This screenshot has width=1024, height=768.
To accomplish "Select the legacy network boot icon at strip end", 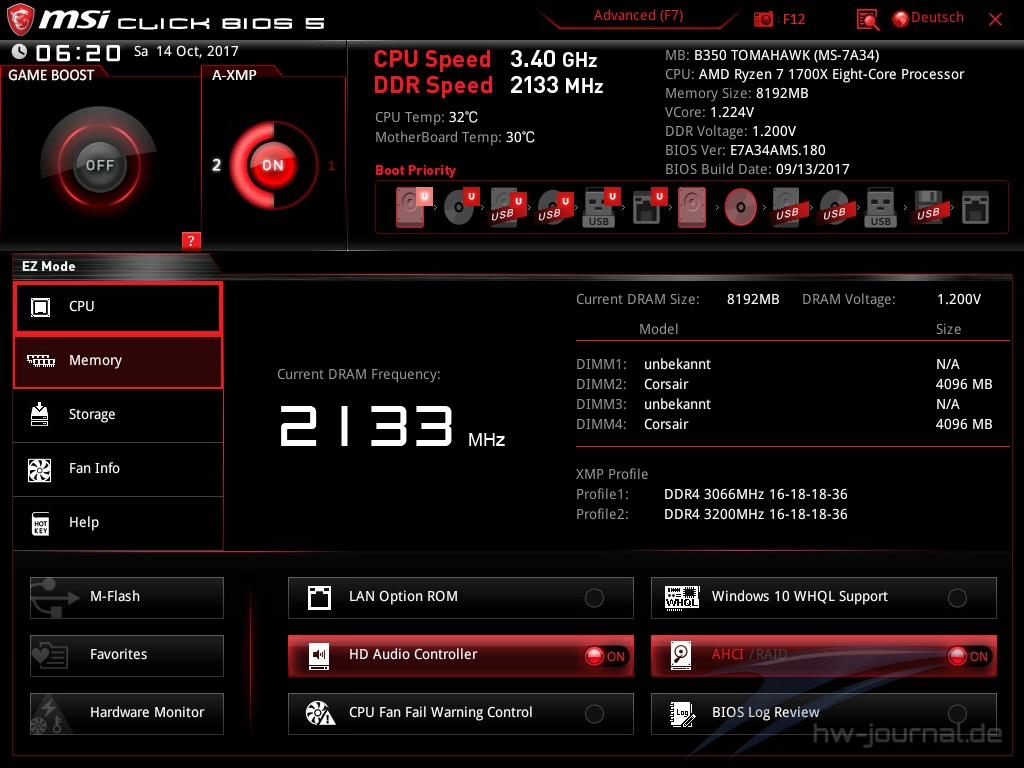I will pos(976,208).
